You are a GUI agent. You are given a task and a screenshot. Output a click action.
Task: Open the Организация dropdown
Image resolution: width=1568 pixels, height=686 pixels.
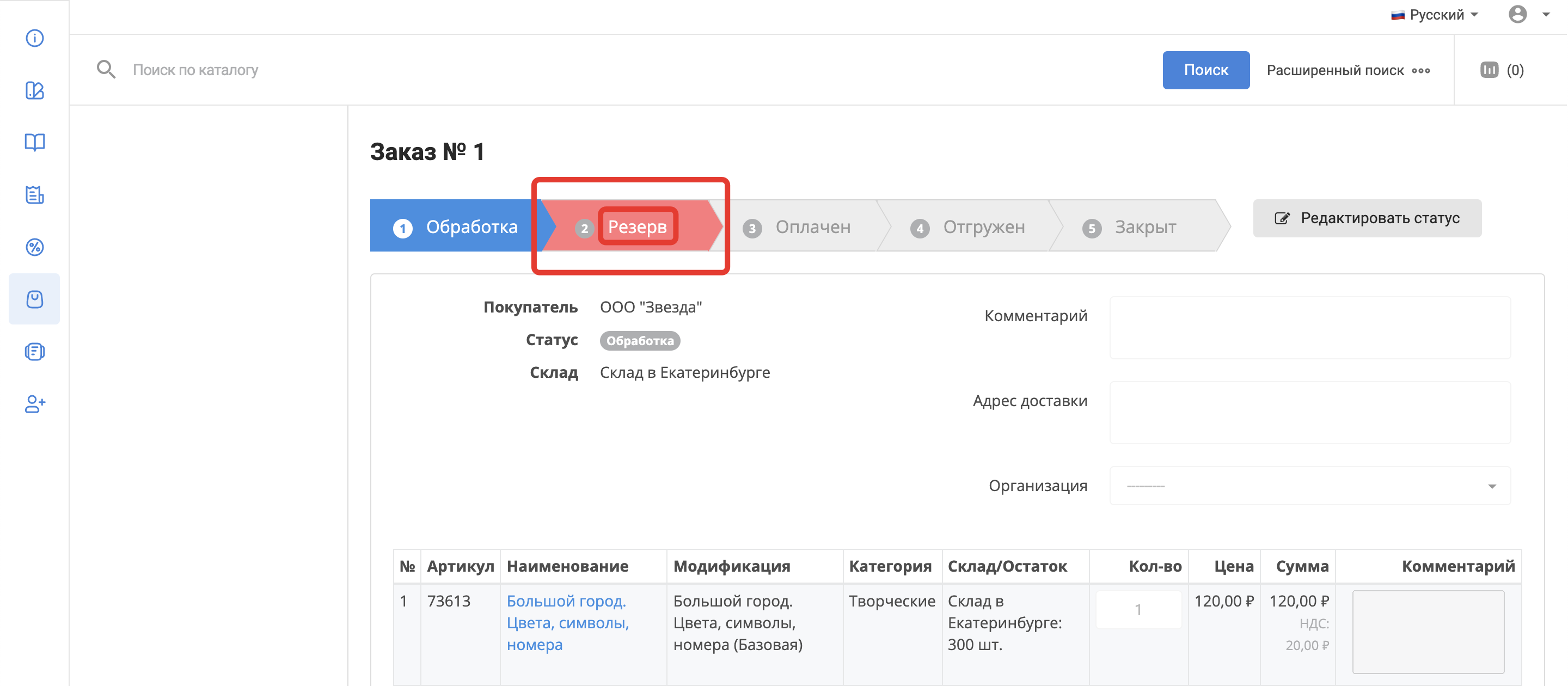1309,486
